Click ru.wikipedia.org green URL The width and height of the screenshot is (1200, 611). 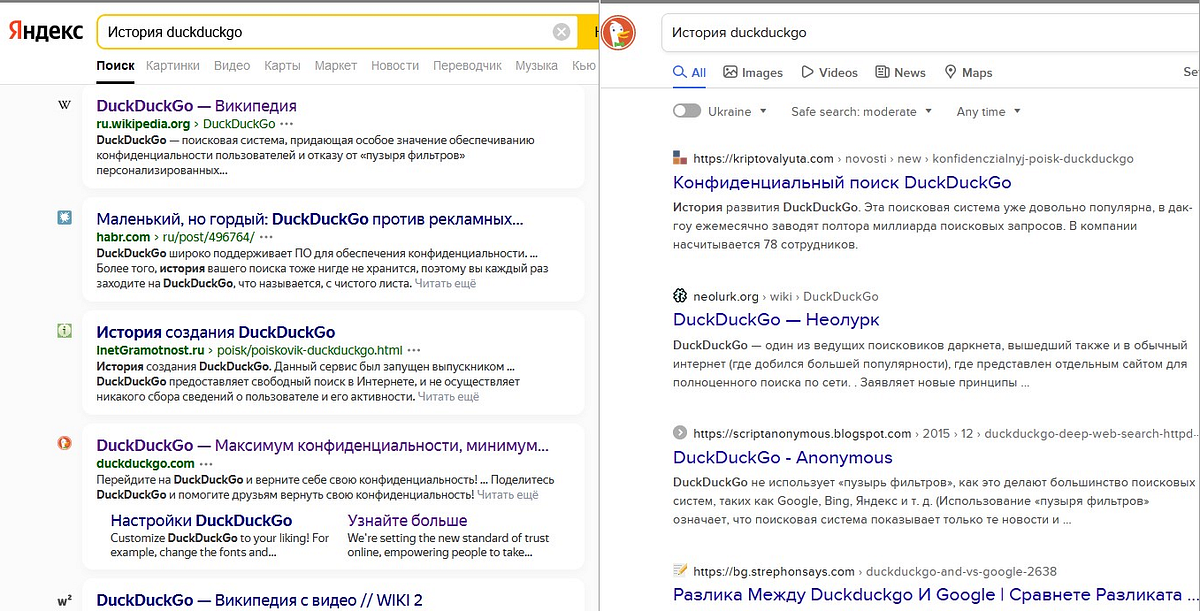click(143, 124)
